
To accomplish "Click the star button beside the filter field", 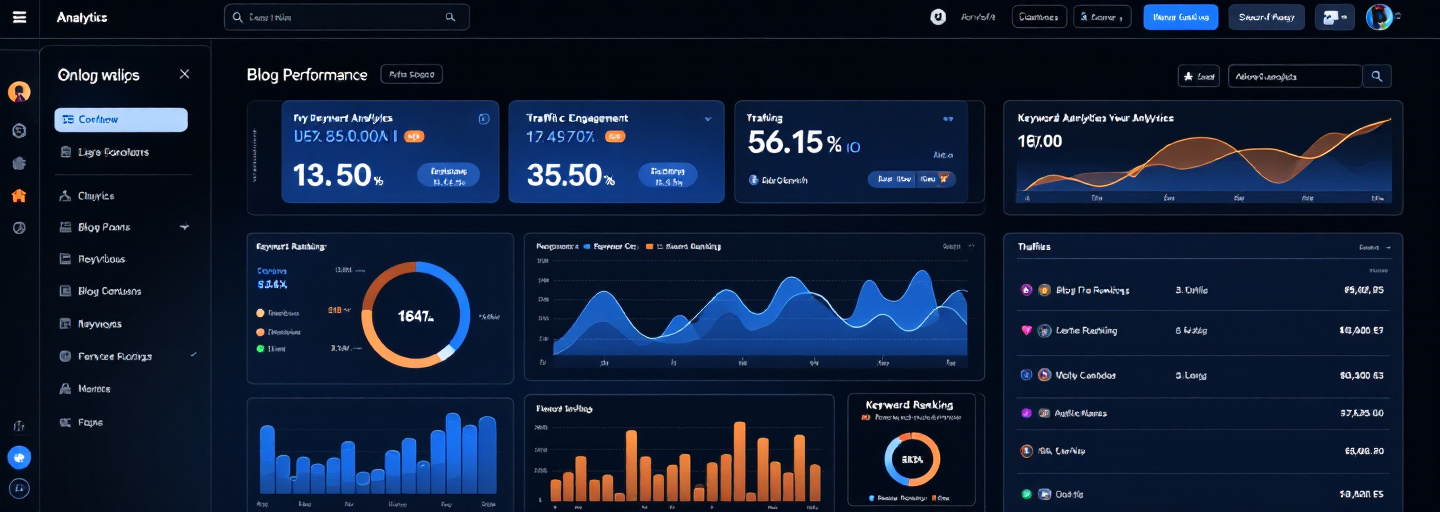I will 1200,76.
